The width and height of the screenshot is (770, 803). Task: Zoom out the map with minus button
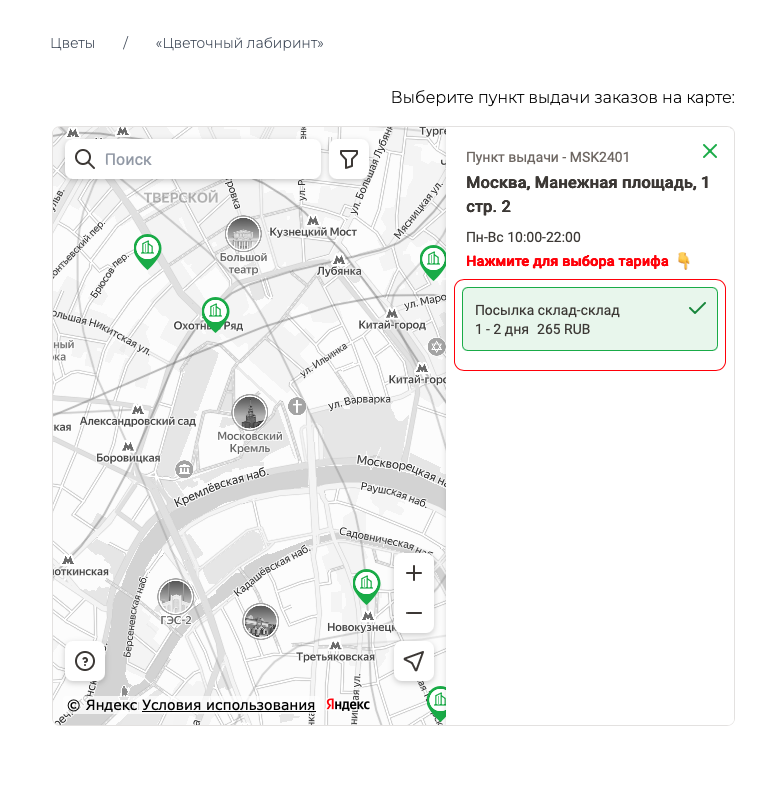(x=414, y=612)
